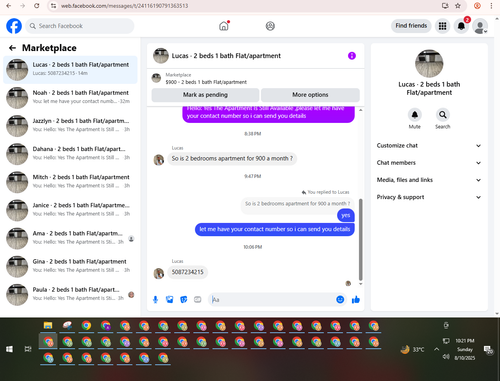Click browser back arrow
The image size is (500, 381).
pyautogui.click(x=9, y=6)
